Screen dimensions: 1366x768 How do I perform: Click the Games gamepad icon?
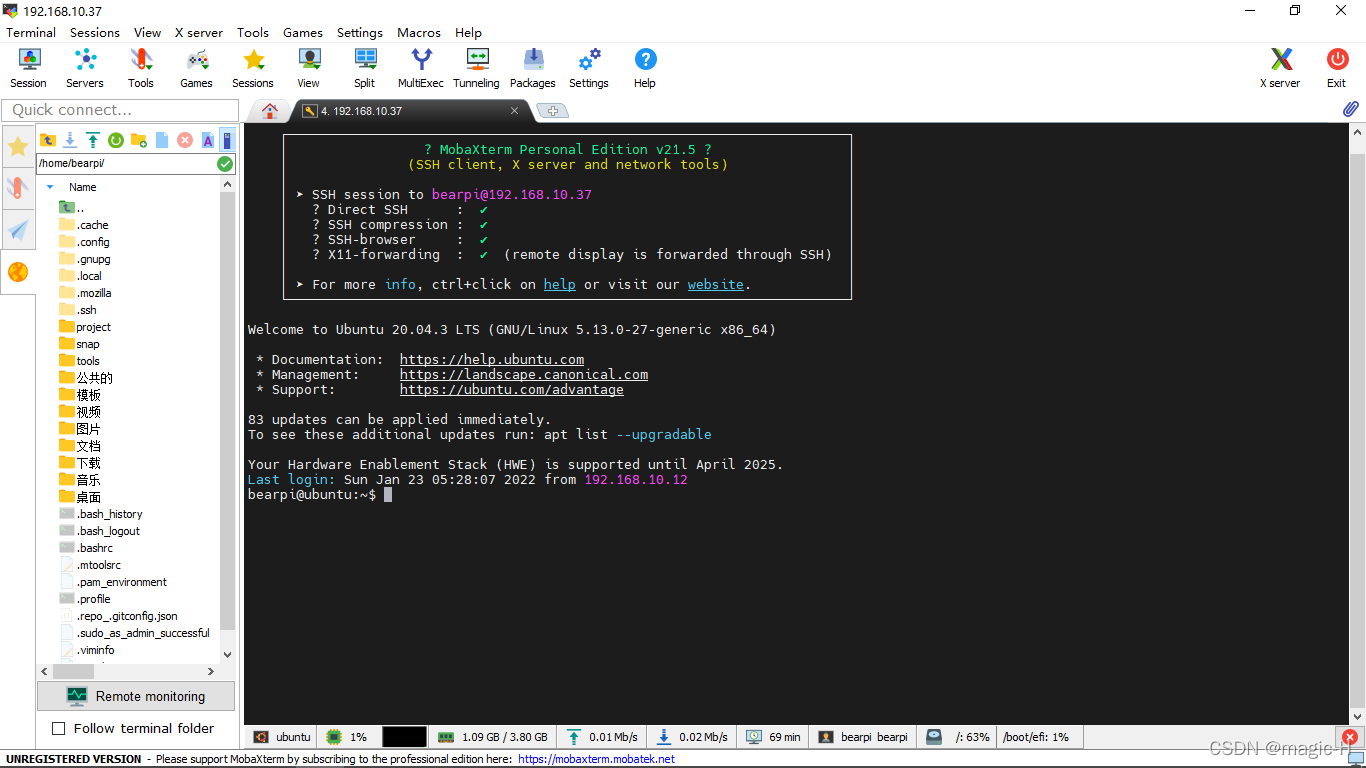pos(197,69)
